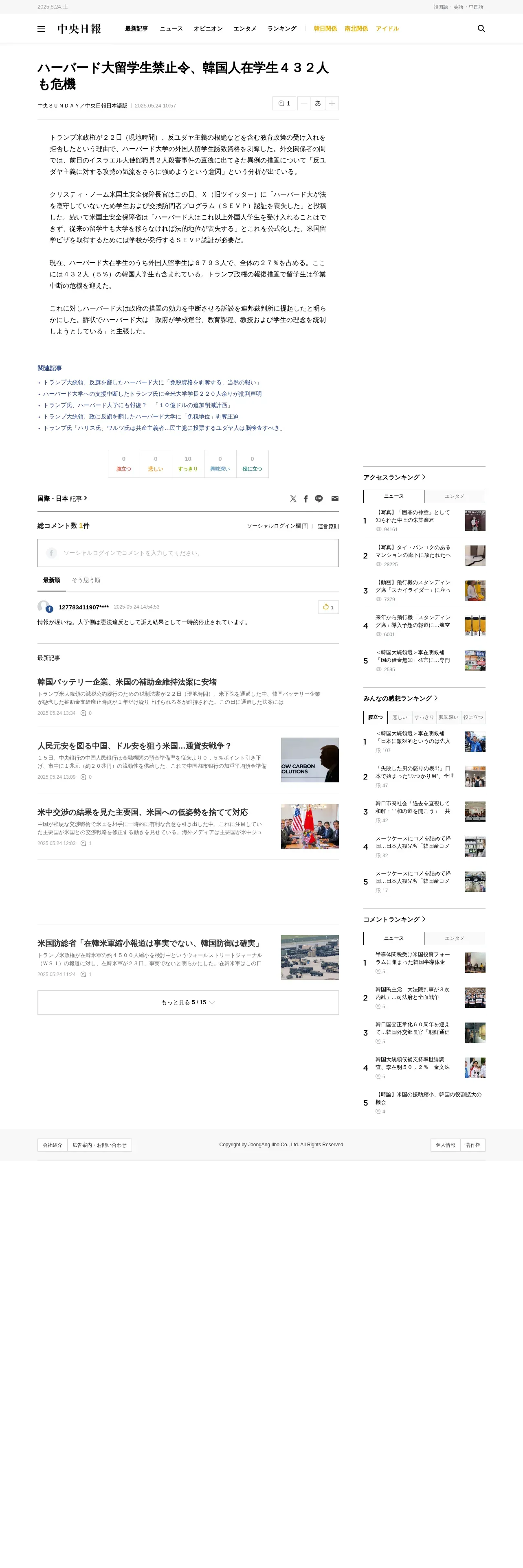Sort comments by 最新順 tab
The image size is (523, 1568).
[x=51, y=580]
